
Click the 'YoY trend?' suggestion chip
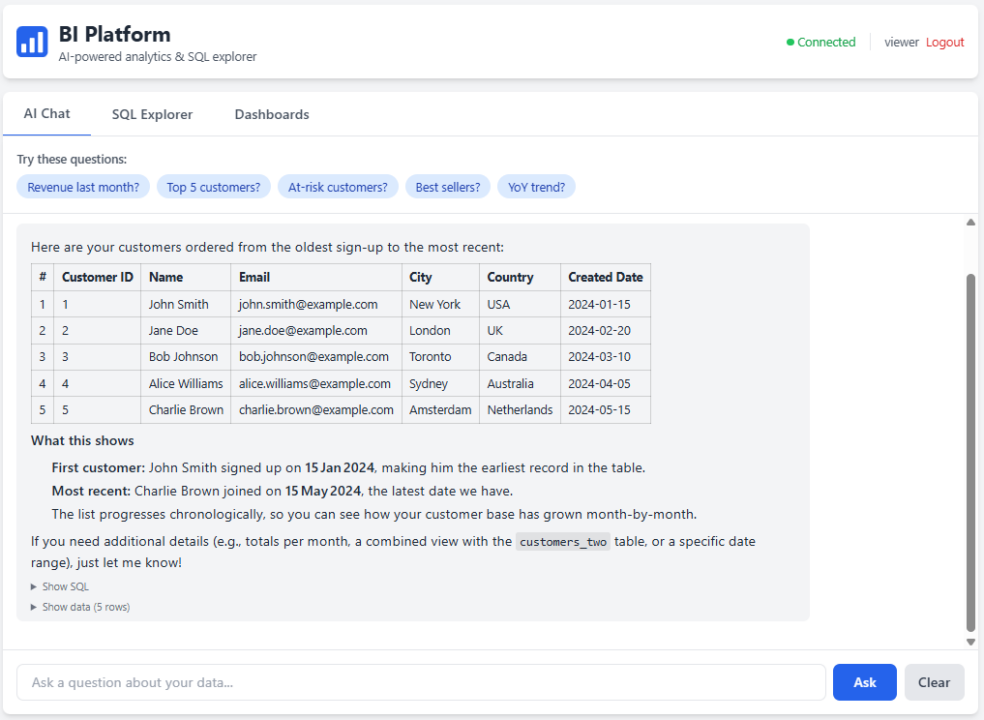536,187
